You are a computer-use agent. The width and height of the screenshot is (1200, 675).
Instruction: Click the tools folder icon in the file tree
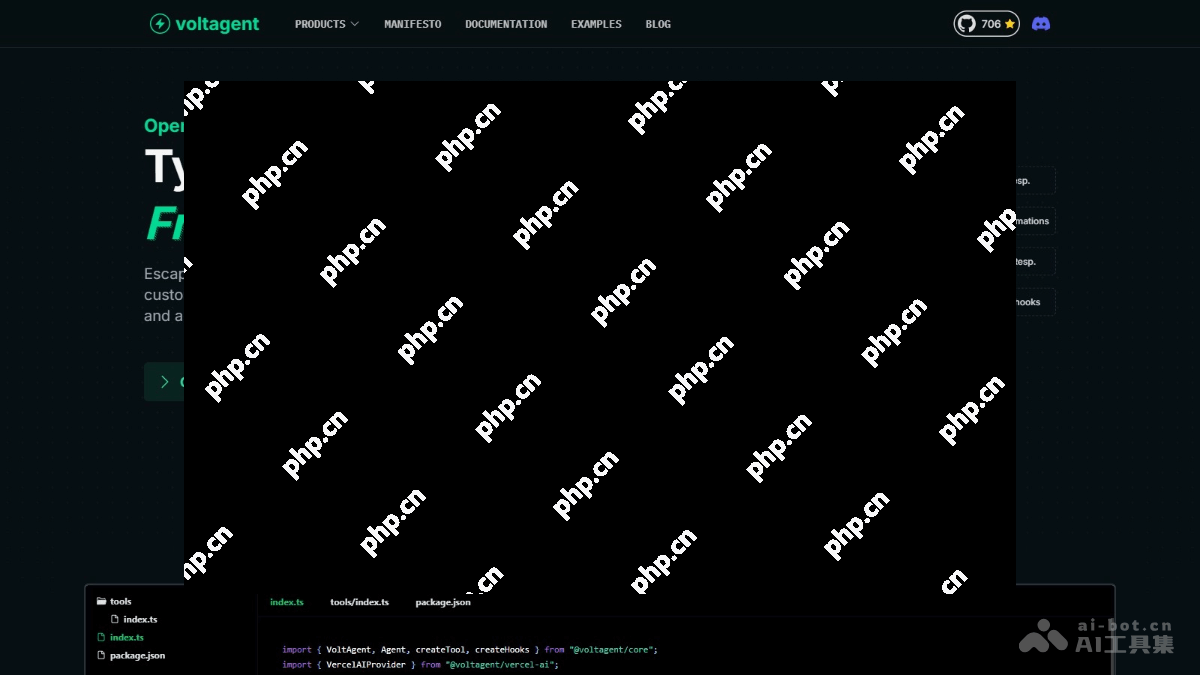101,601
